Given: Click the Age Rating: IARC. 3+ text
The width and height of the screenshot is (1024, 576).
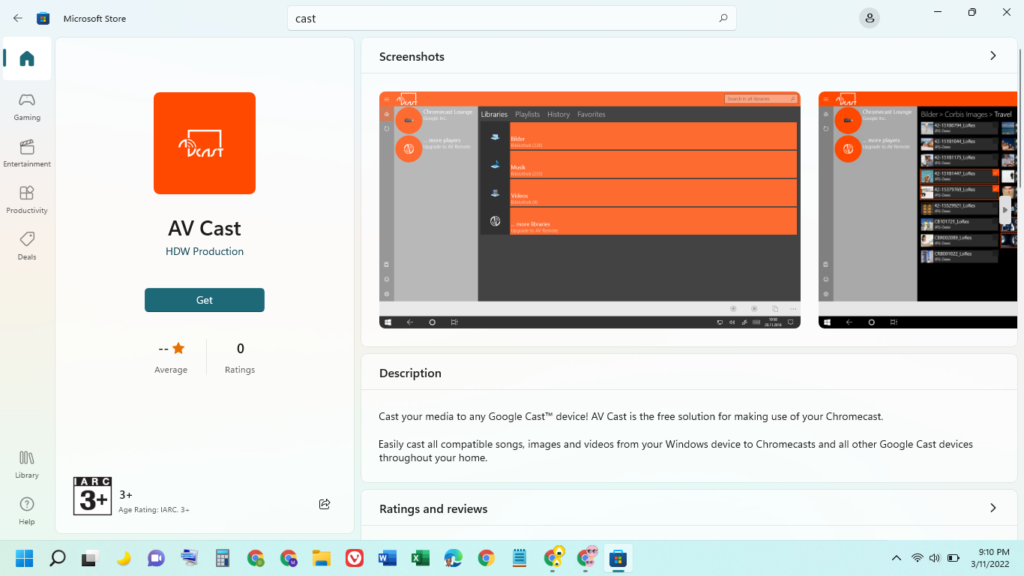Looking at the screenshot, I should pyautogui.click(x=154, y=510).
